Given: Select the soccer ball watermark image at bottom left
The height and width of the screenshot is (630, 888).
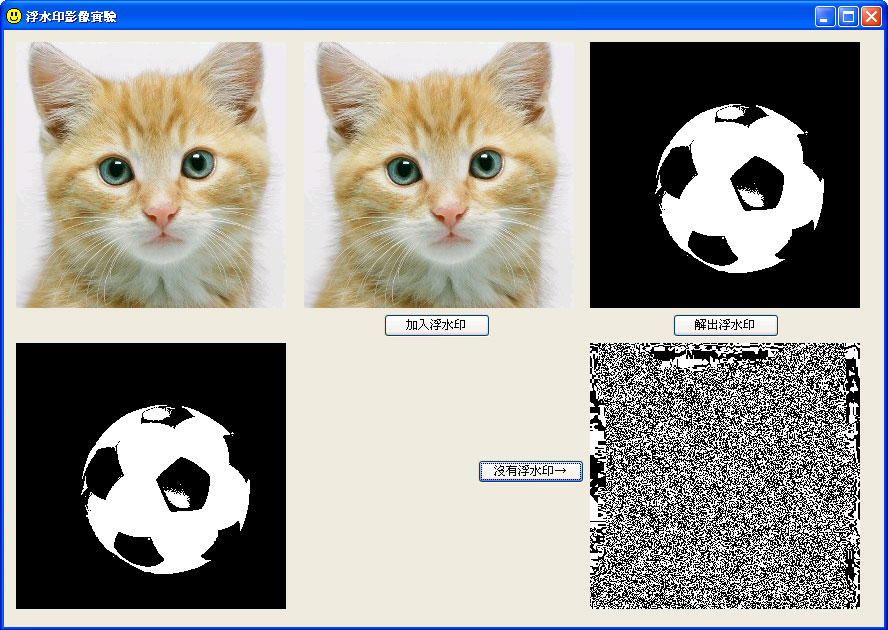Looking at the screenshot, I should pyautogui.click(x=151, y=476).
